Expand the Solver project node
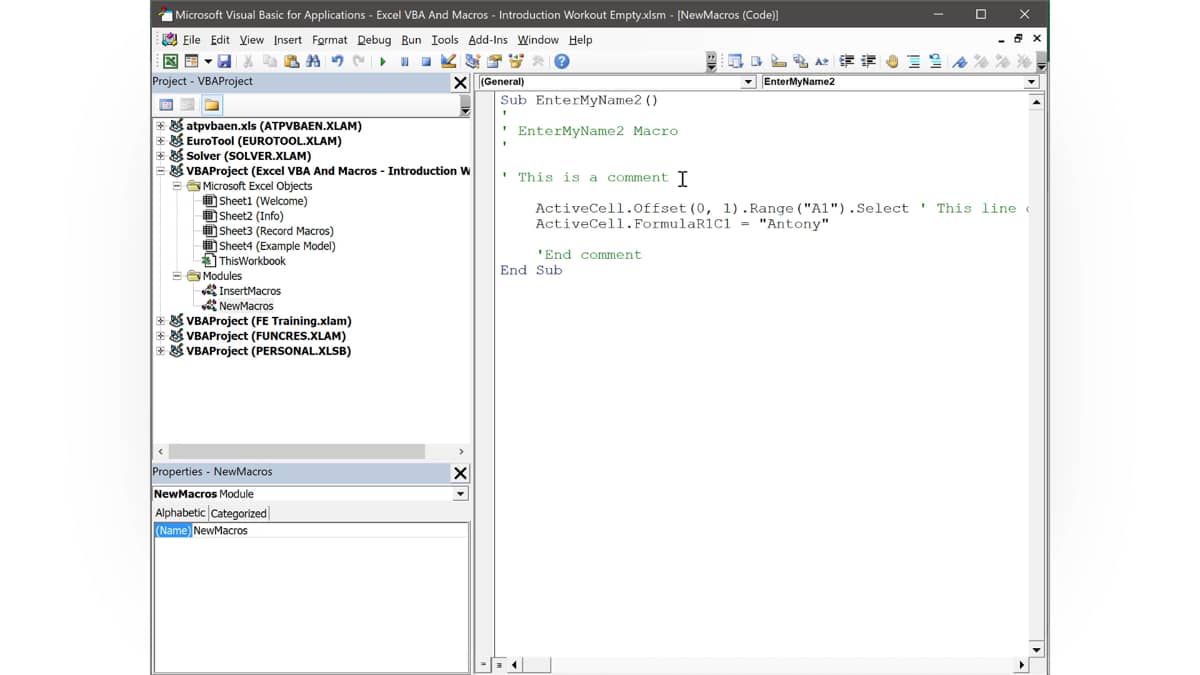Screen dimensions: 1200x675 (x=160, y=156)
